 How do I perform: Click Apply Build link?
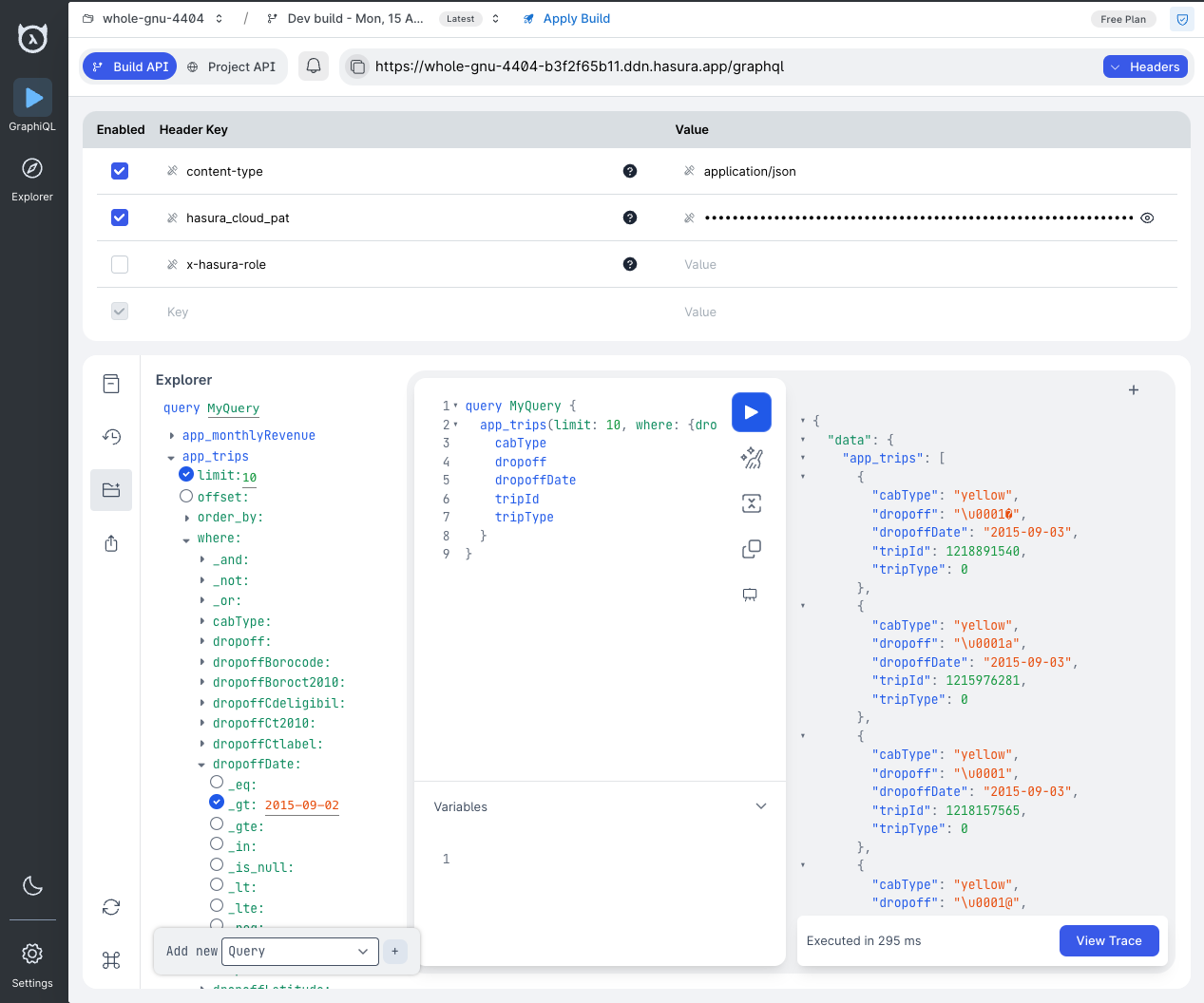(566, 19)
